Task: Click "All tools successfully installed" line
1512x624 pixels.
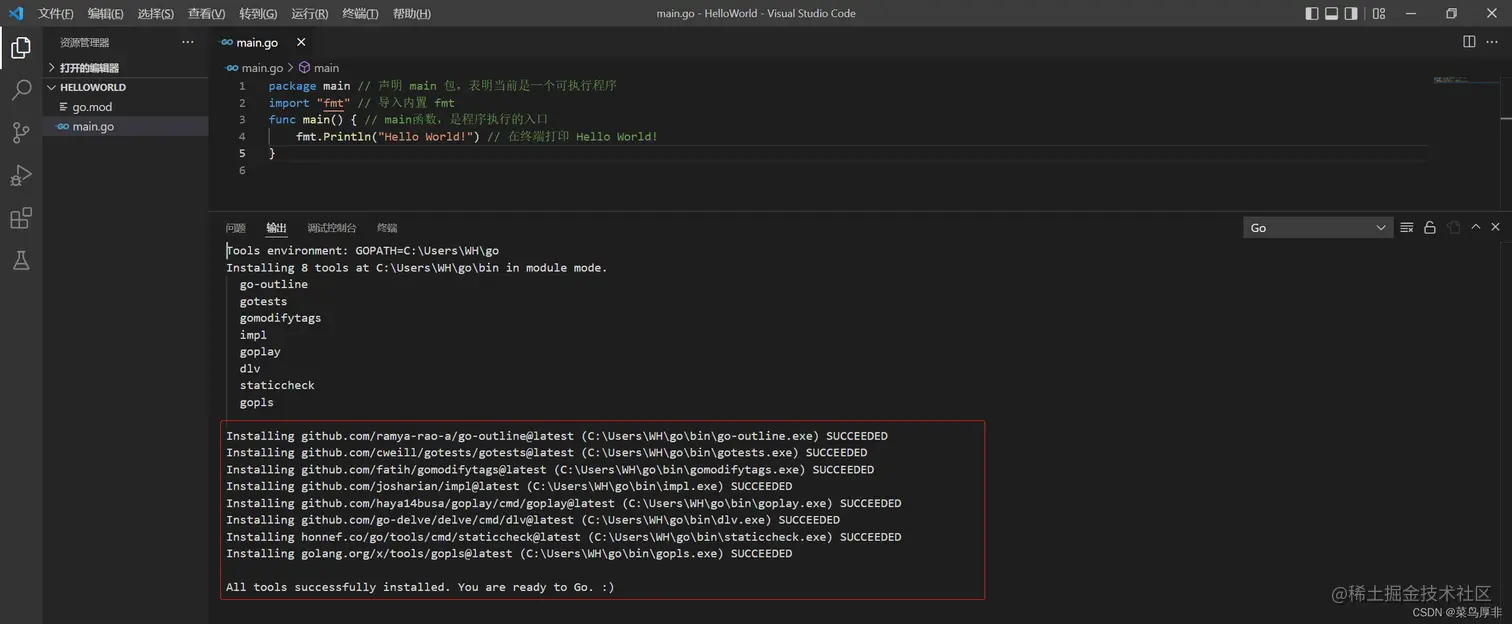Action: coord(420,587)
